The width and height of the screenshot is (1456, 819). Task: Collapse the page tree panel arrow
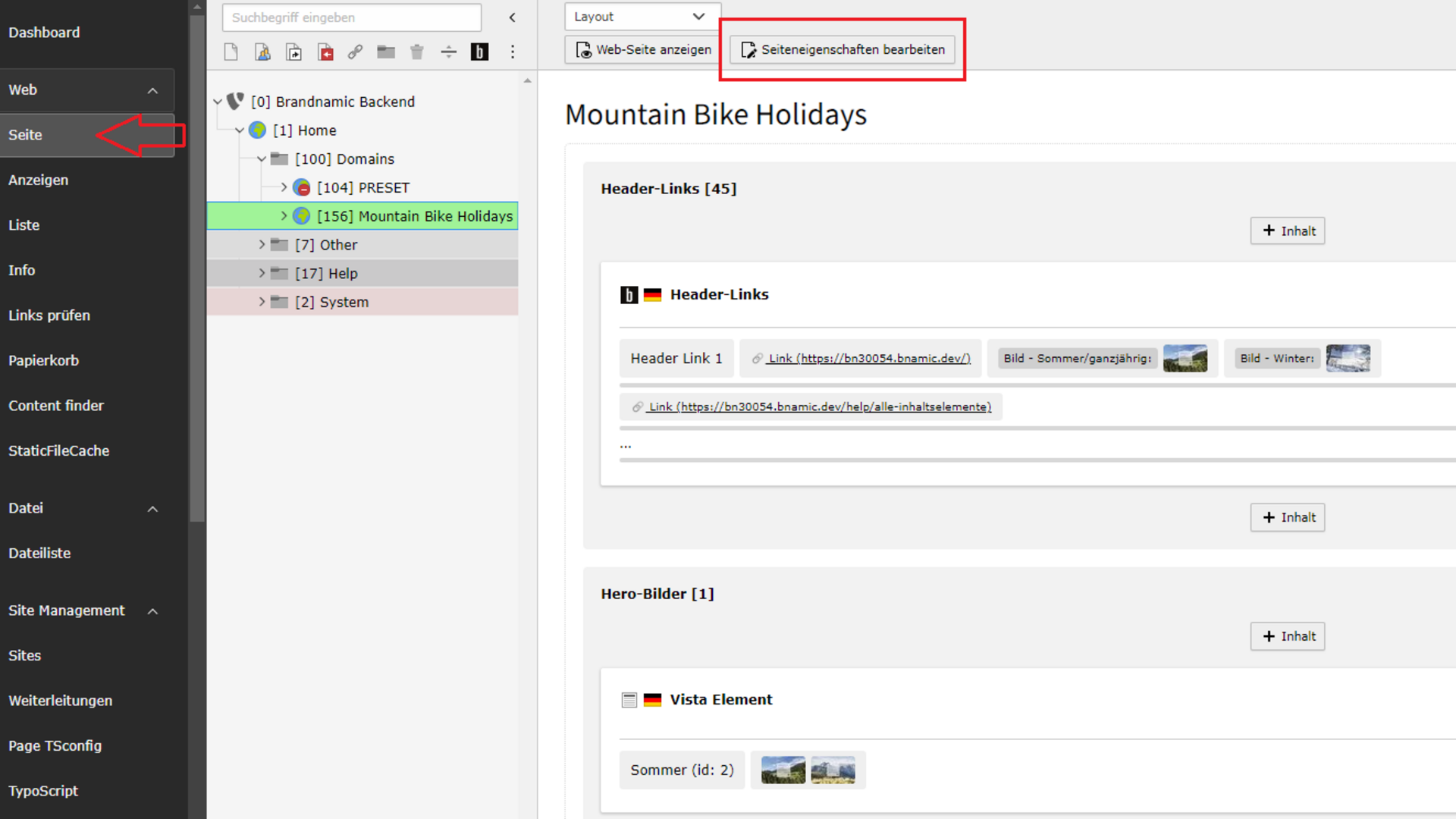(513, 17)
